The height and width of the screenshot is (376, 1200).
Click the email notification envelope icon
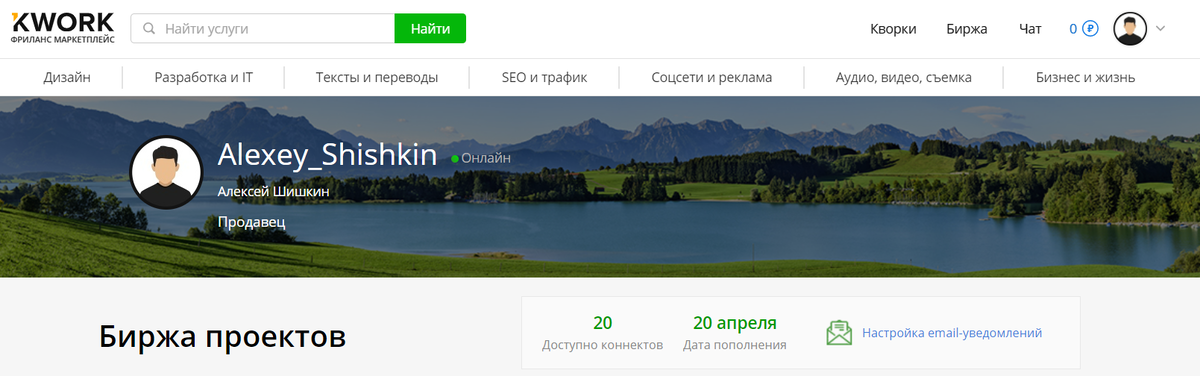coord(839,333)
